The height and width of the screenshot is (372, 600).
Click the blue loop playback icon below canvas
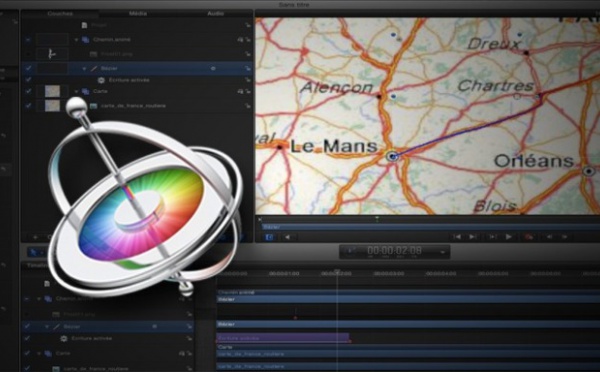tap(269, 237)
